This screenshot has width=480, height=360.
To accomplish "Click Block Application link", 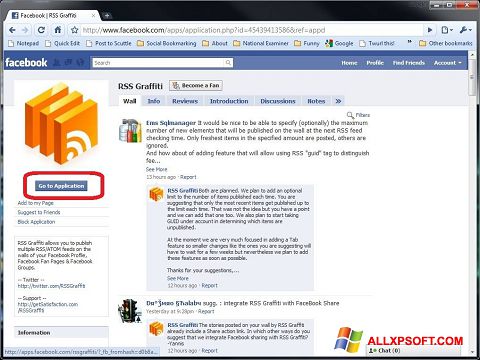I will (36, 222).
